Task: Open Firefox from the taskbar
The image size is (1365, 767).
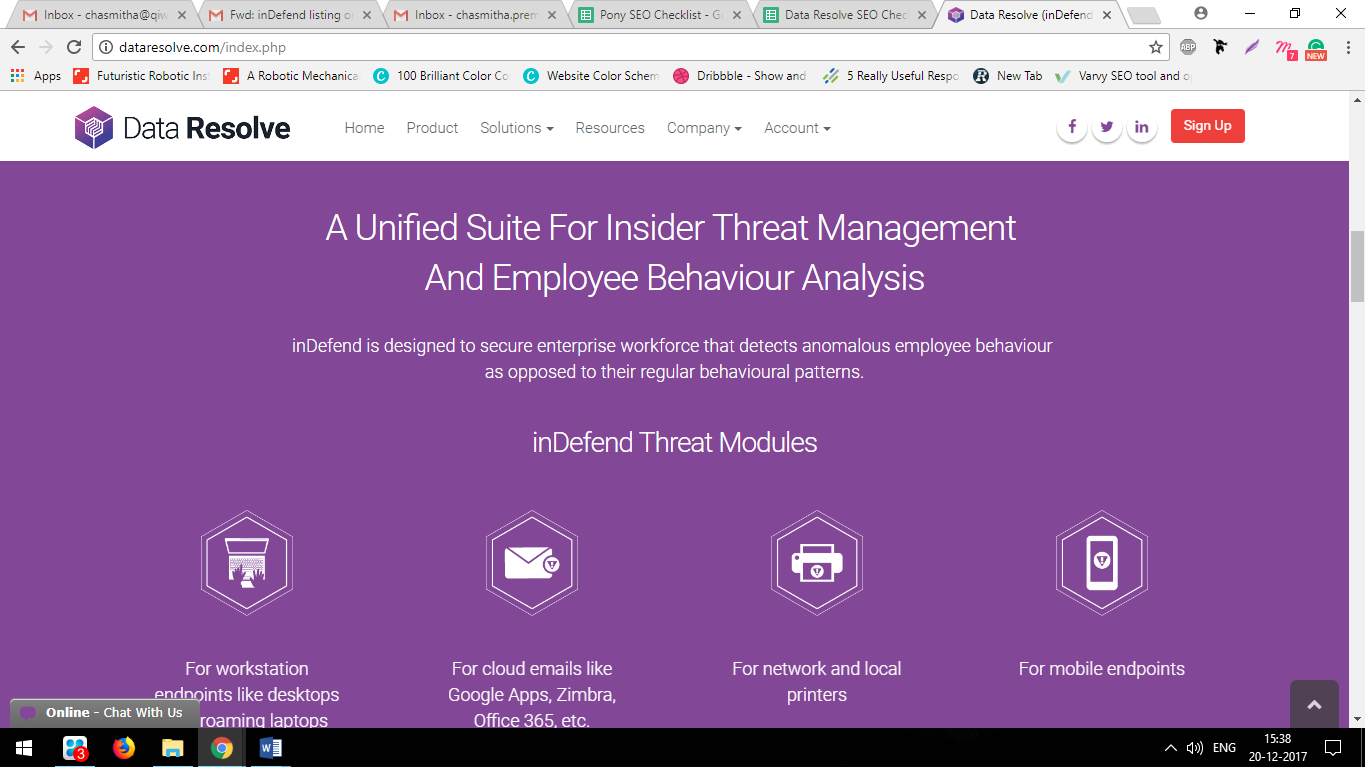Action: pyautogui.click(x=124, y=748)
